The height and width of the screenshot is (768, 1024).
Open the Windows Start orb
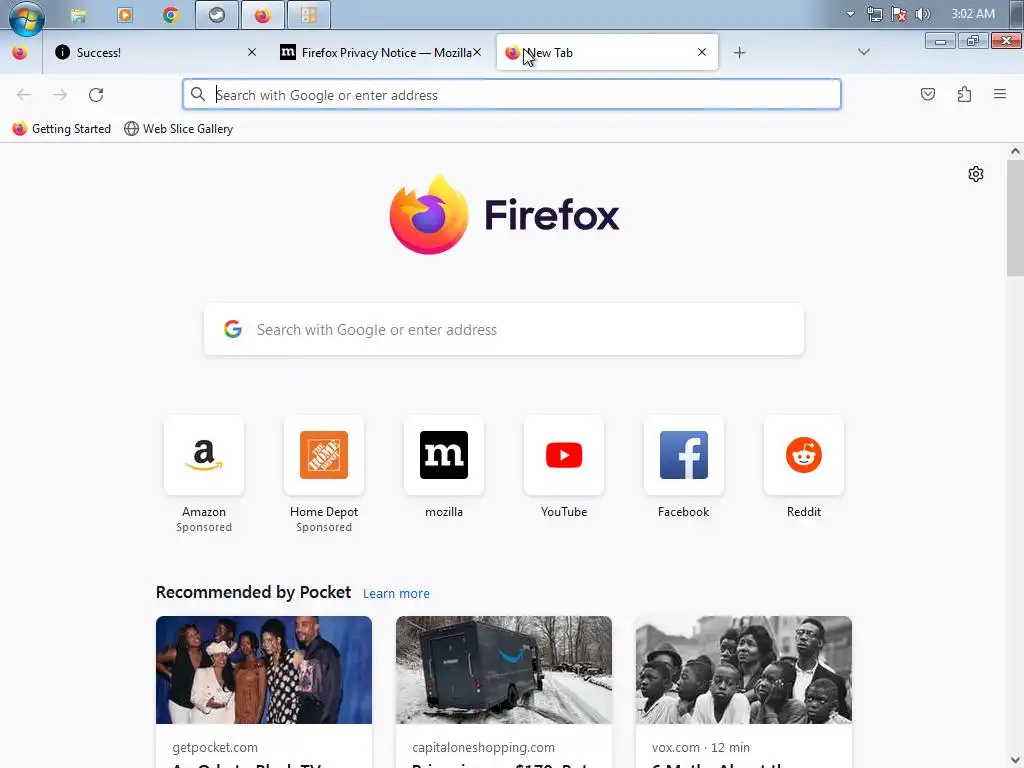pyautogui.click(x=26, y=16)
